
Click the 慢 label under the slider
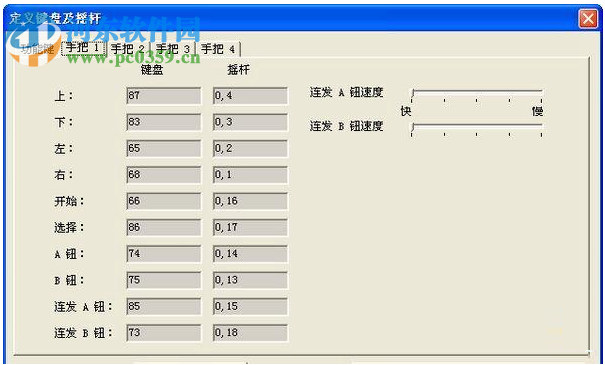(538, 112)
